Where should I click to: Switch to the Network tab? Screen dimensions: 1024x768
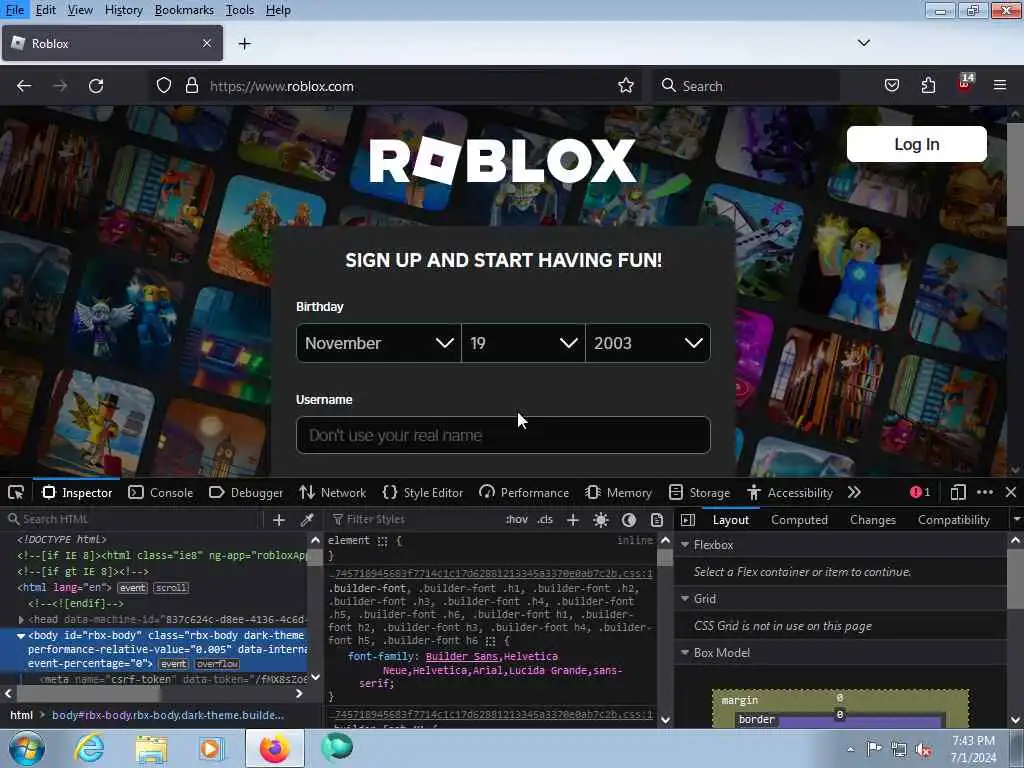tap(332, 492)
